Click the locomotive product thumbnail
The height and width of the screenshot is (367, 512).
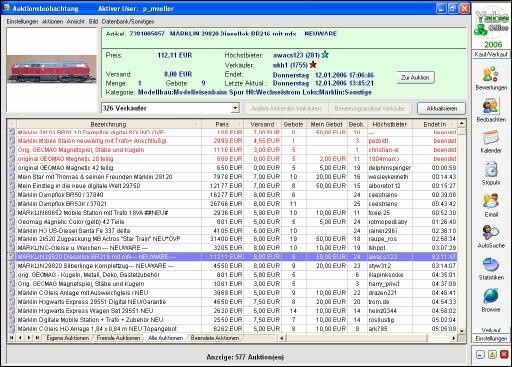[x=51, y=69]
